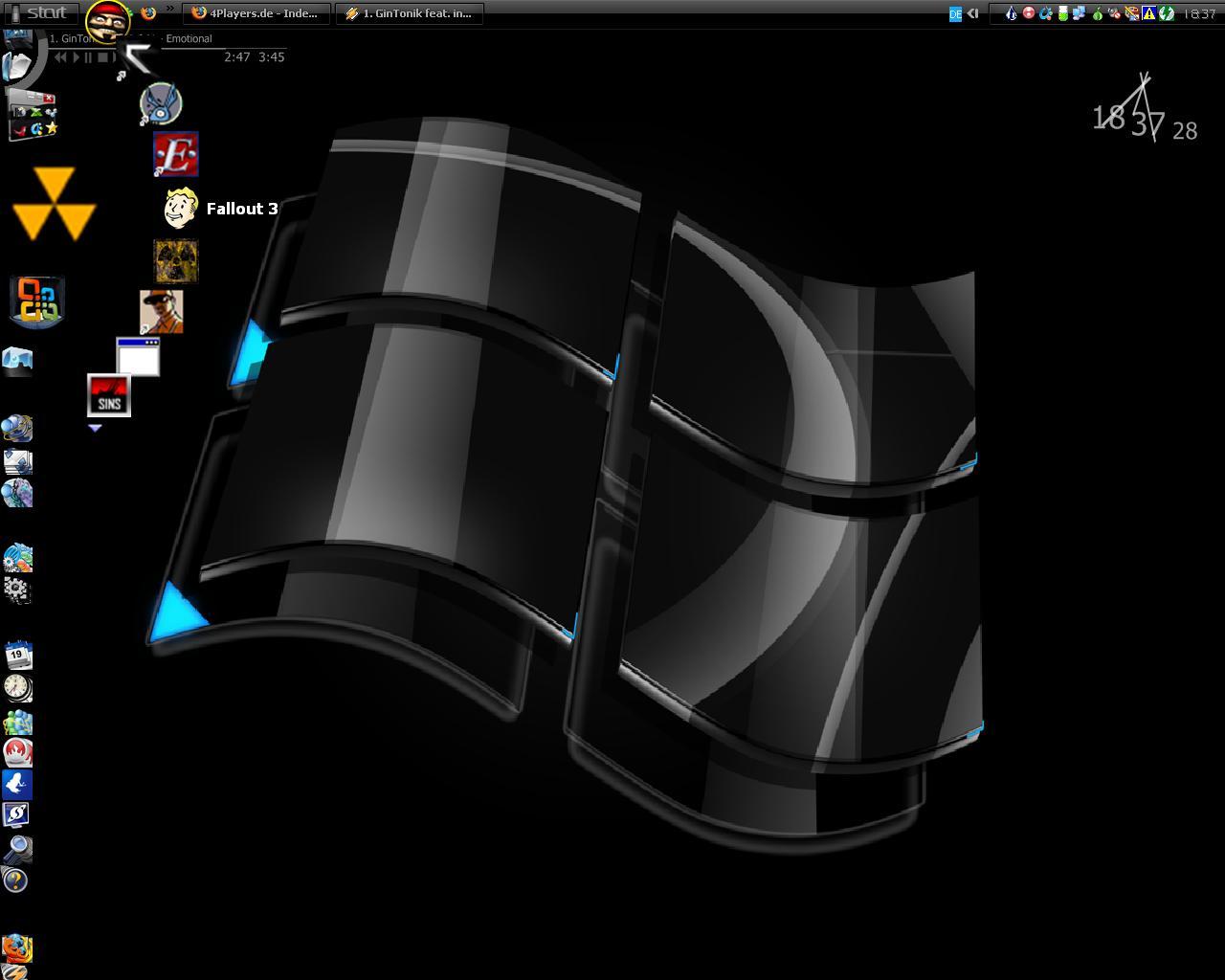Switch to the GinTonik Winamp taskbar button
The image size is (1225, 980).
pyautogui.click(x=410, y=13)
